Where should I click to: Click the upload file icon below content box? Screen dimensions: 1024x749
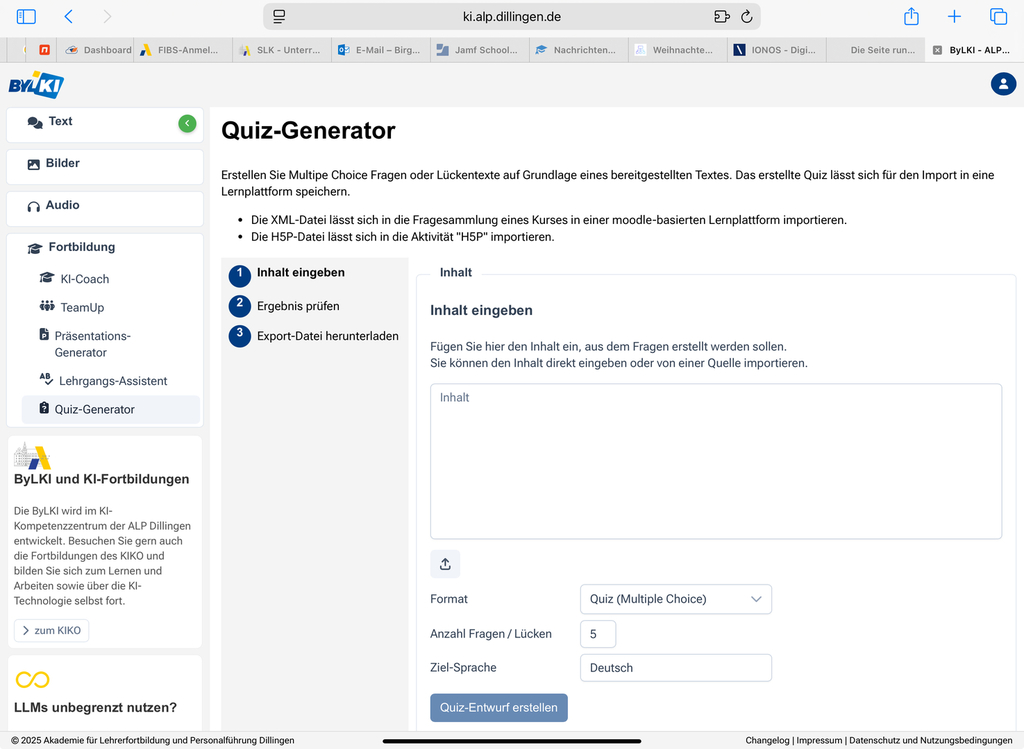point(445,564)
